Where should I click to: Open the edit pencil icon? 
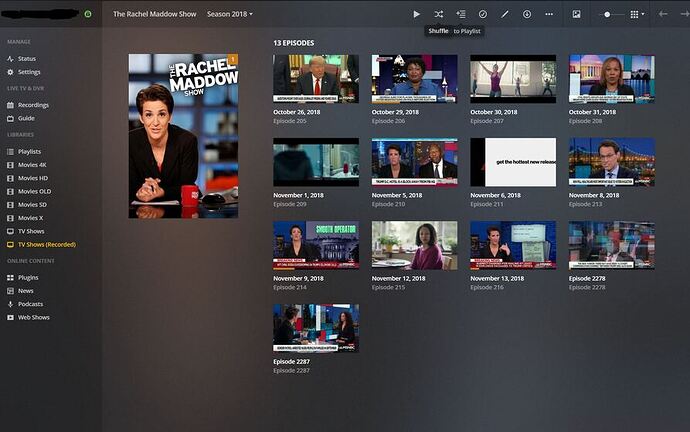(505, 14)
